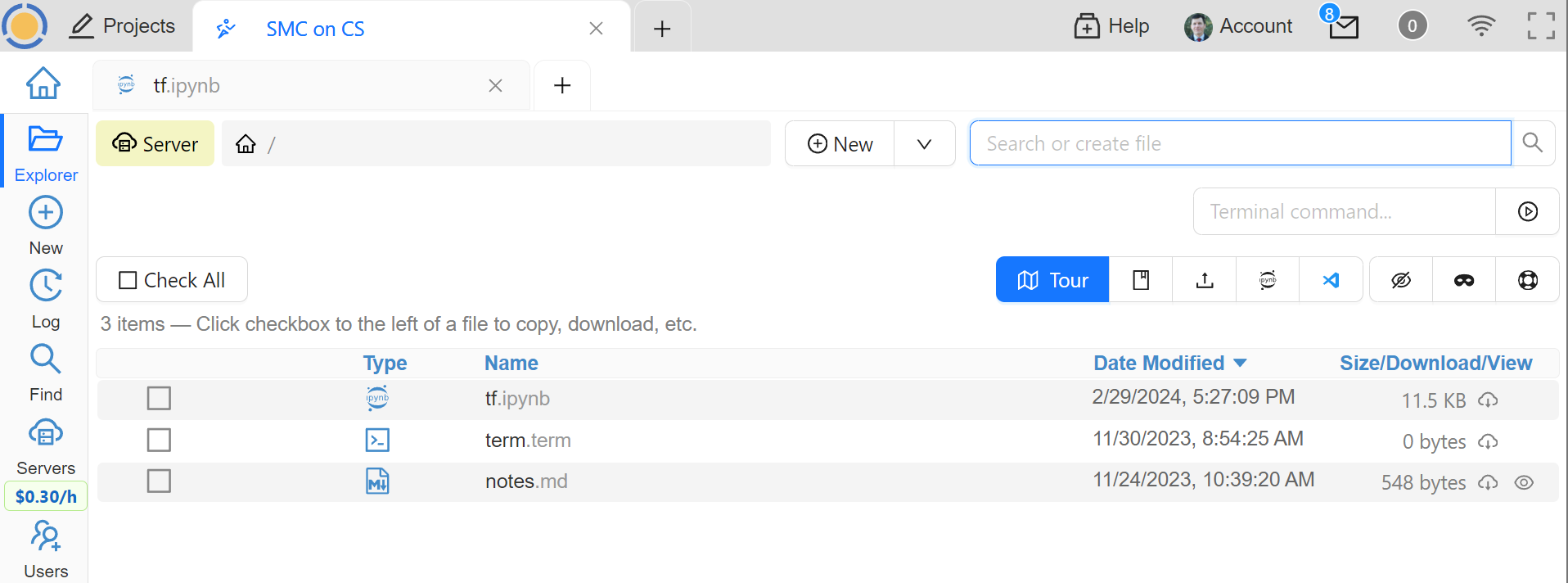Expand the New button dropdown arrow
The height and width of the screenshot is (583, 1568).
[x=924, y=144]
